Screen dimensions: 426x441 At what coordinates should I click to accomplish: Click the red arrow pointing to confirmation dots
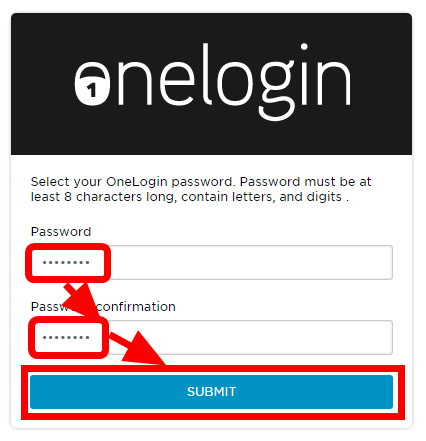pos(80,301)
